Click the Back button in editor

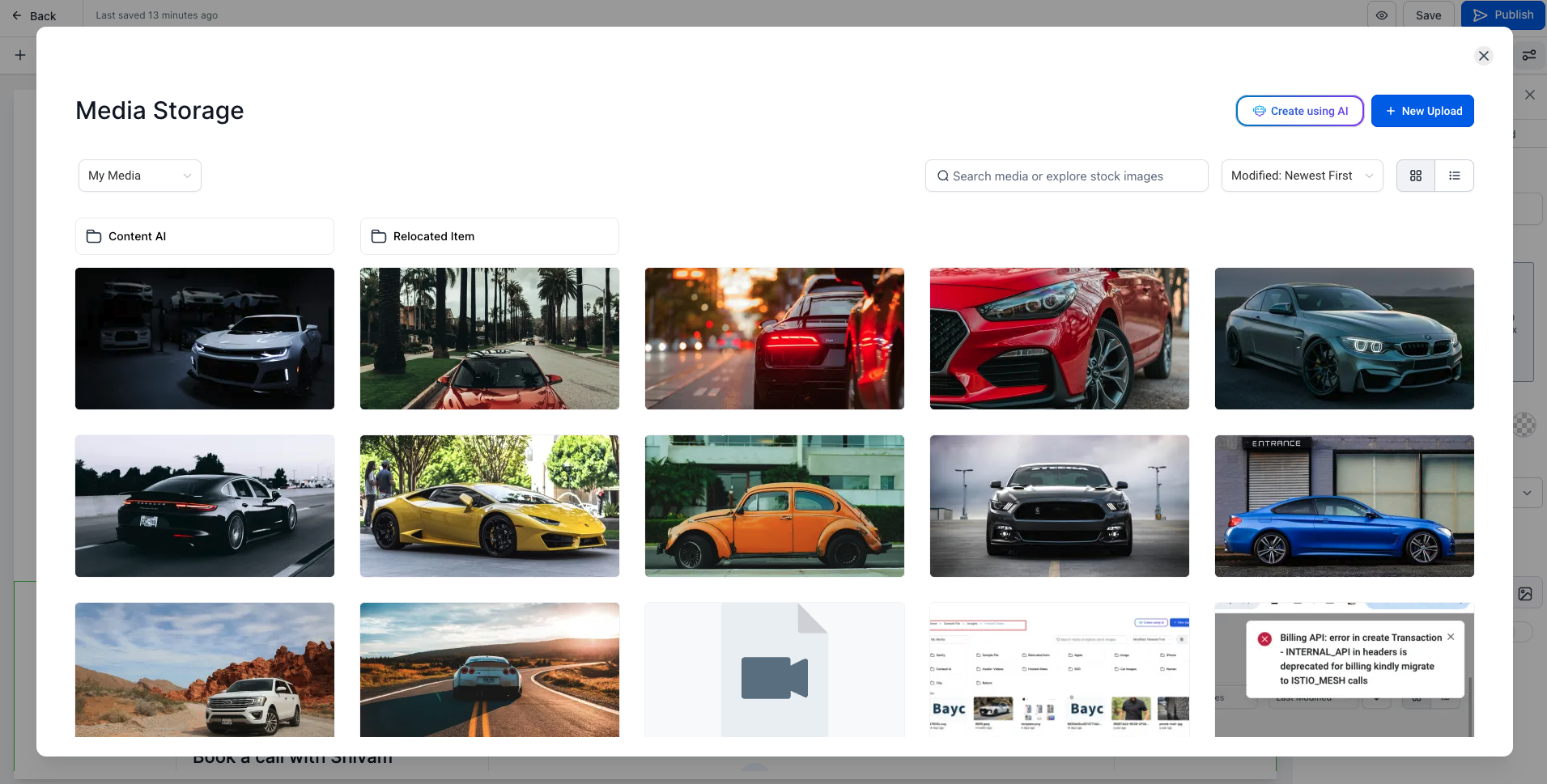click(x=34, y=15)
